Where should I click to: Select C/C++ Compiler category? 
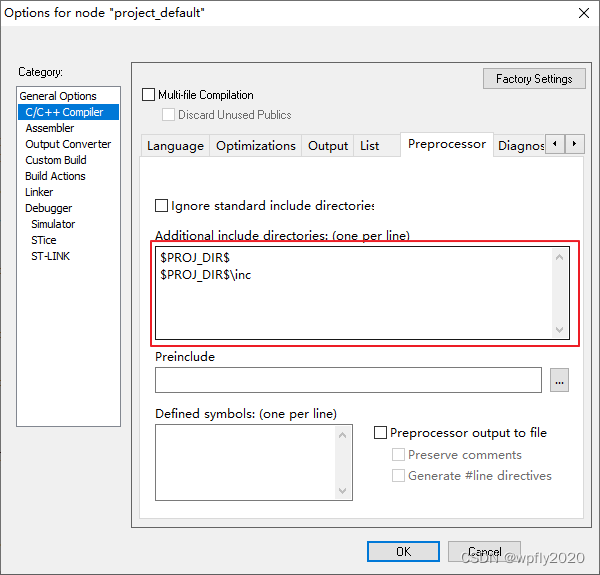(68, 112)
